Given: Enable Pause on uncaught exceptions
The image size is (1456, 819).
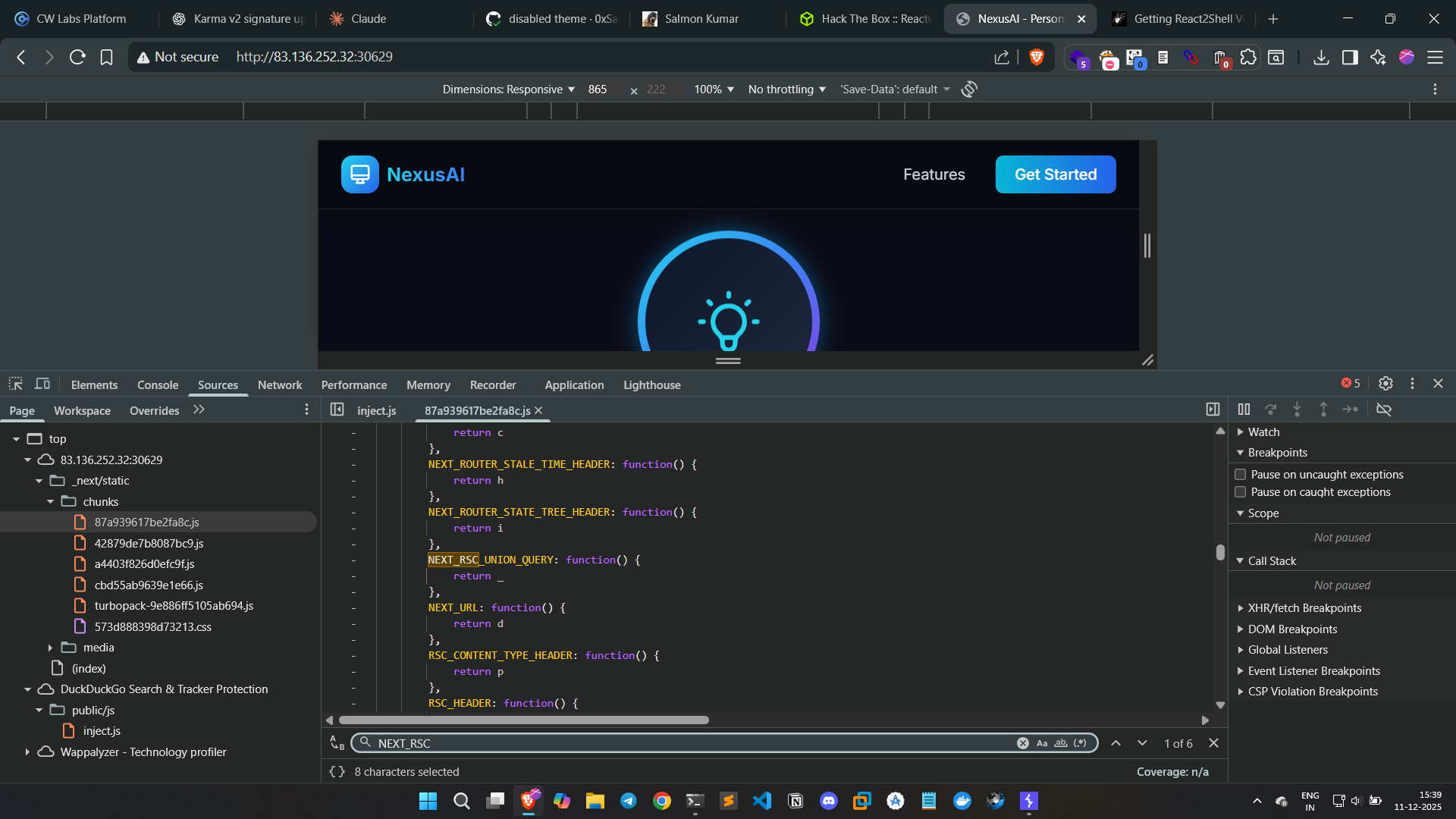Looking at the screenshot, I should [x=1241, y=475].
